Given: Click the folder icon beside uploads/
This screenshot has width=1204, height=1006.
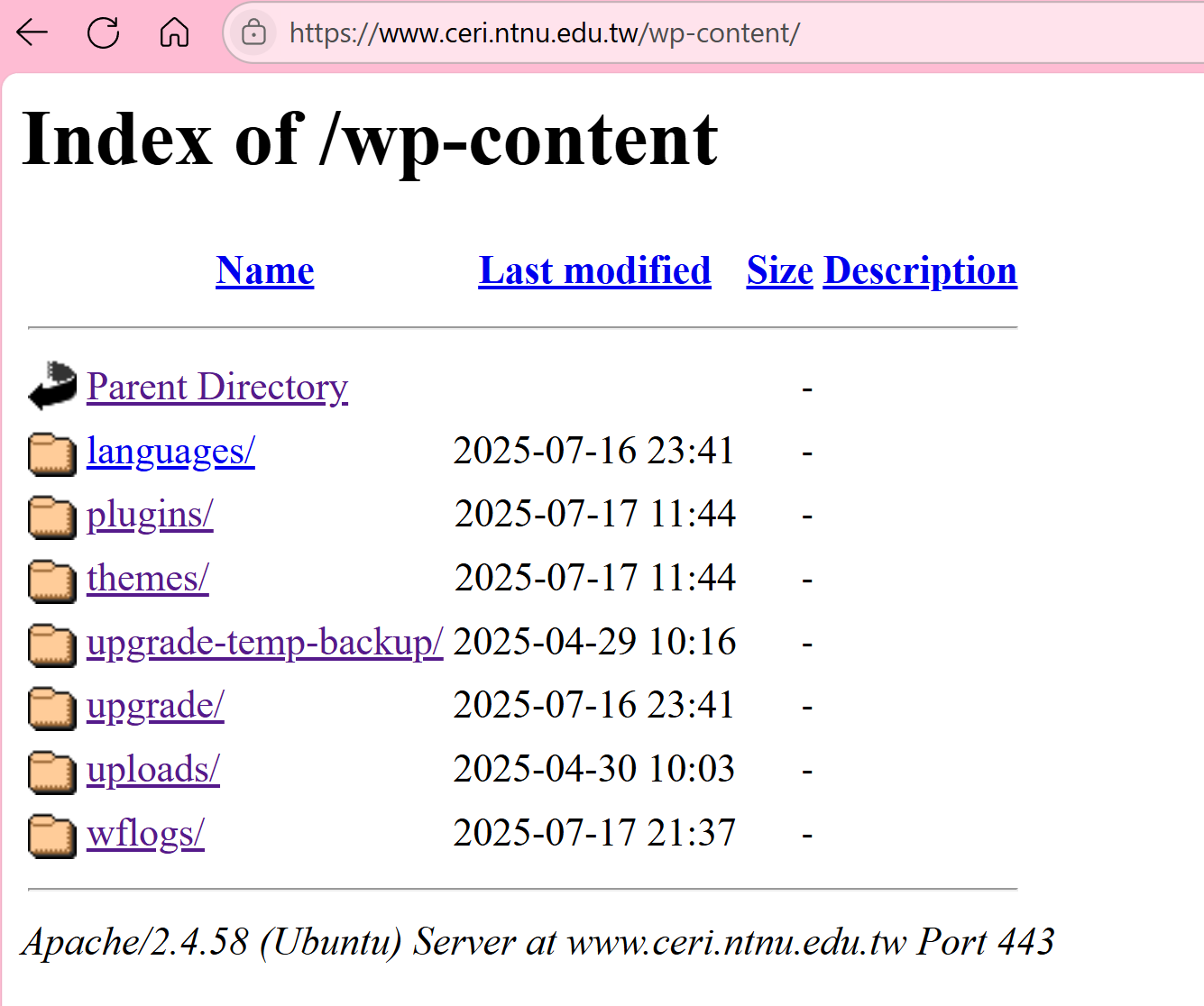Looking at the screenshot, I should tap(52, 771).
